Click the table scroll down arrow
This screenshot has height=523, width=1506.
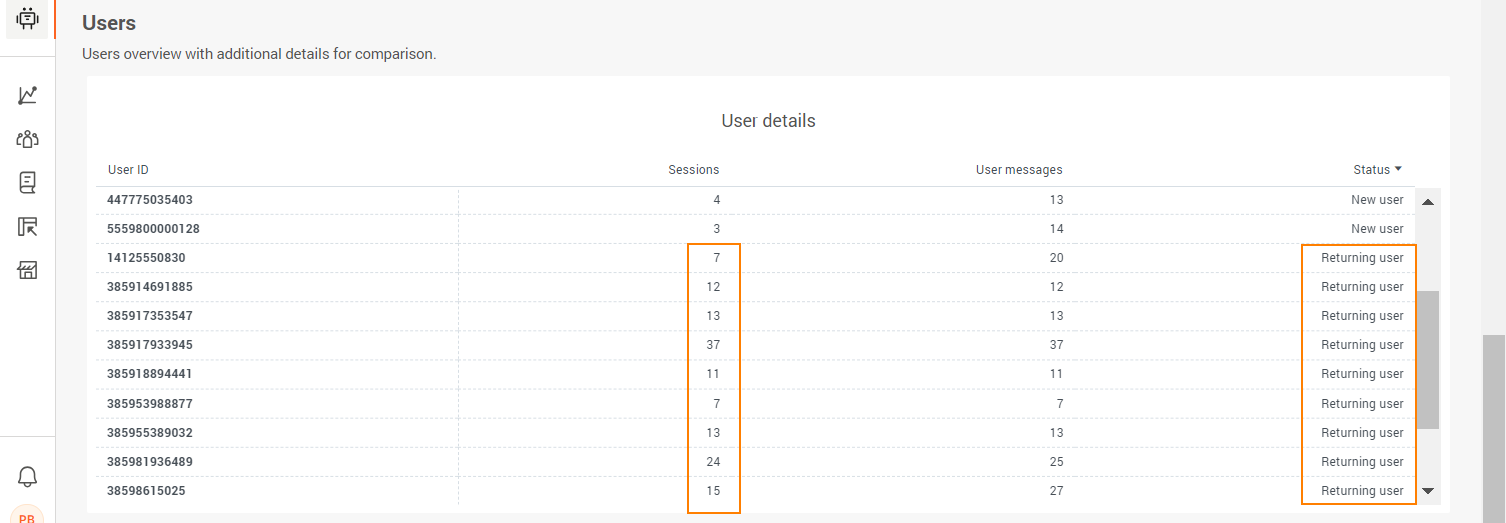[x=1428, y=491]
